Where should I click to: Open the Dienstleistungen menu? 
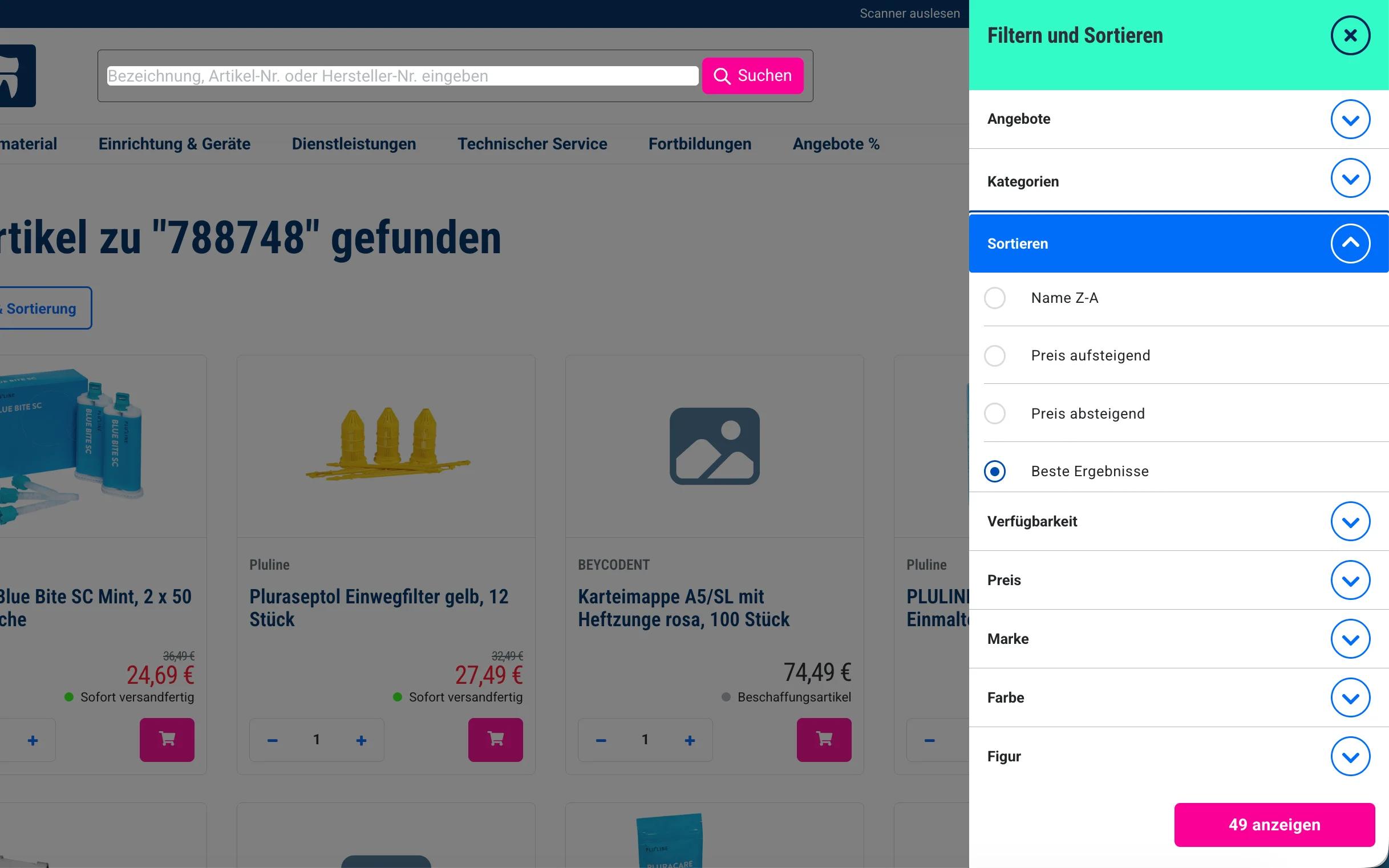point(354,144)
